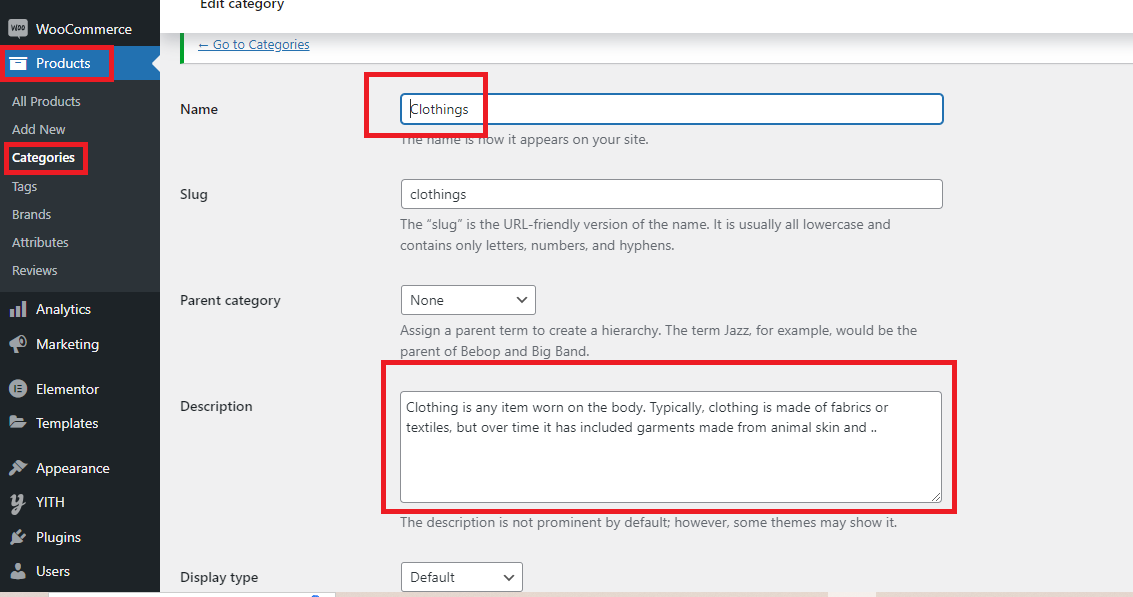Click the Users person icon
The width and height of the screenshot is (1133, 597).
pyautogui.click(x=18, y=571)
